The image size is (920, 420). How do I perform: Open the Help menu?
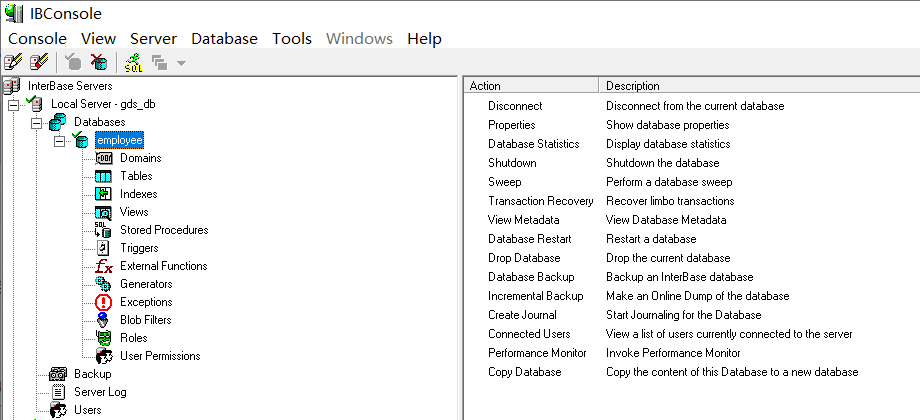point(425,39)
